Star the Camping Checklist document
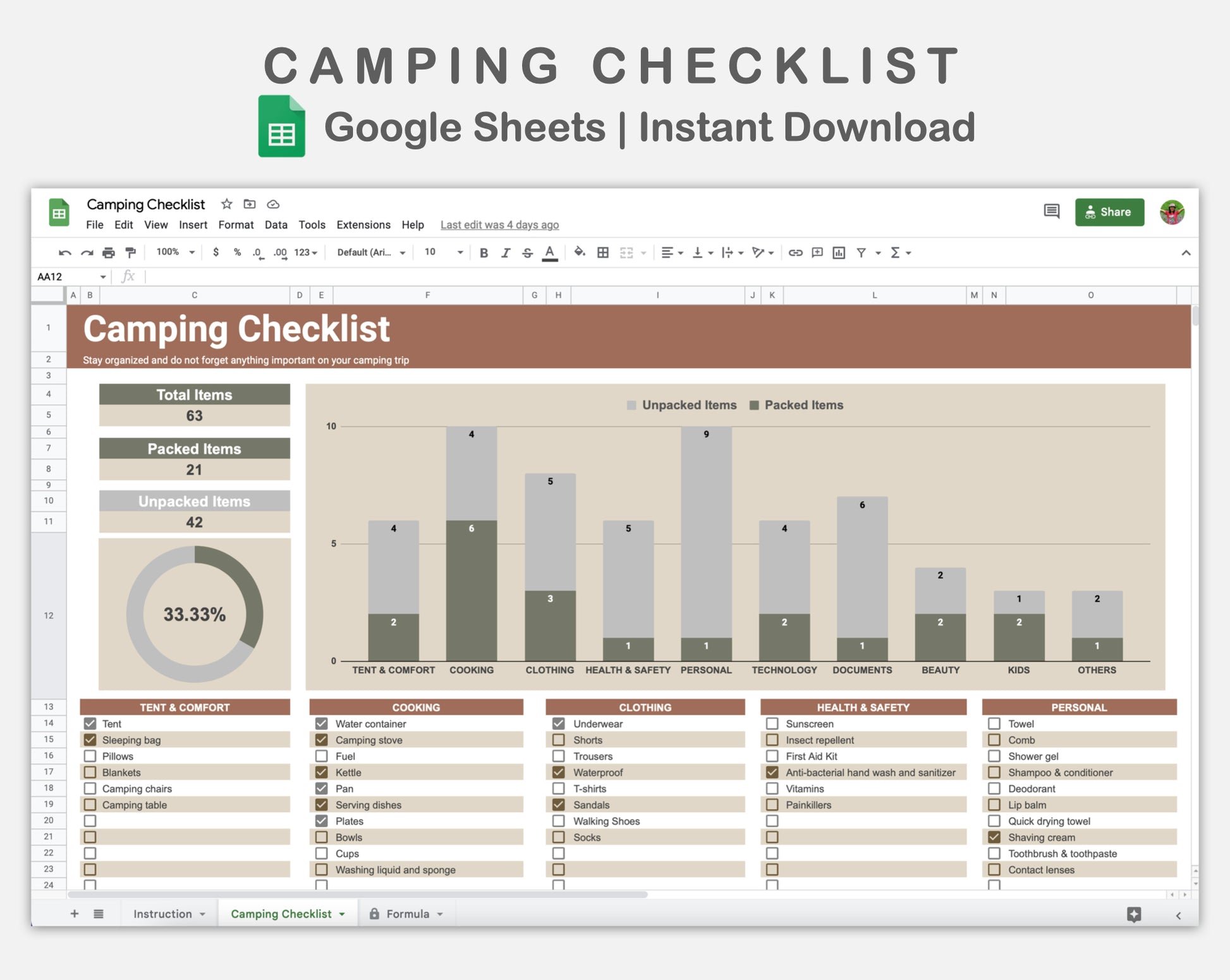This screenshot has width=1230, height=980. coord(226,204)
